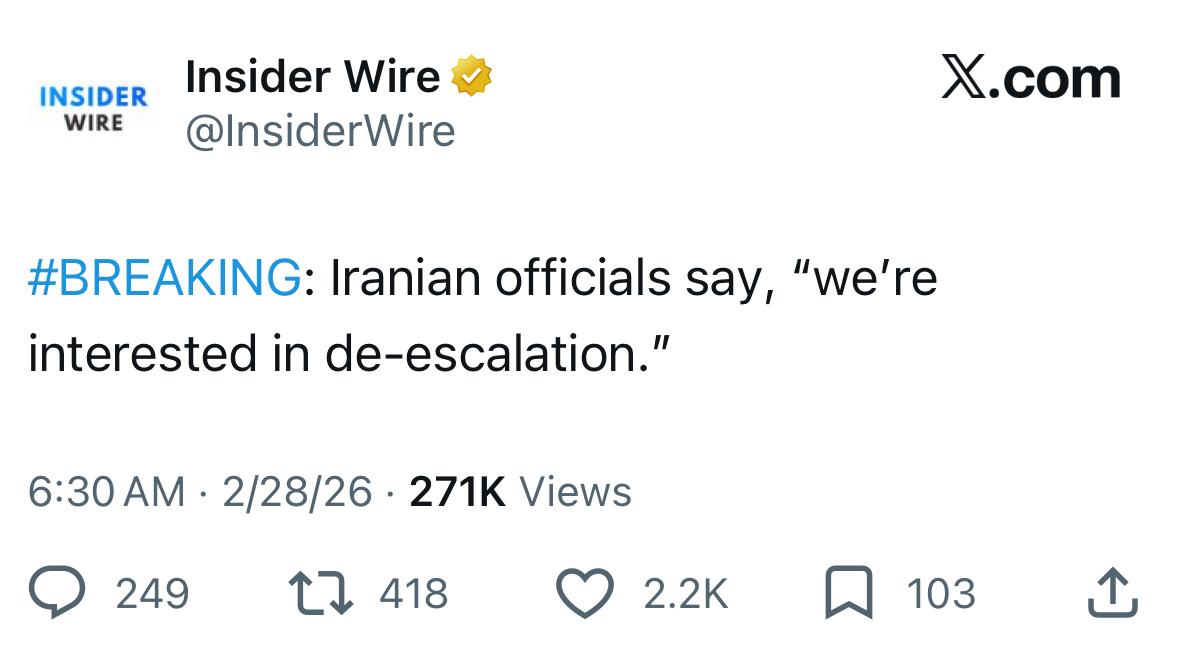This screenshot has height=671, width=1179.
Task: Click the 2.2K likes count
Action: pyautogui.click(x=685, y=594)
